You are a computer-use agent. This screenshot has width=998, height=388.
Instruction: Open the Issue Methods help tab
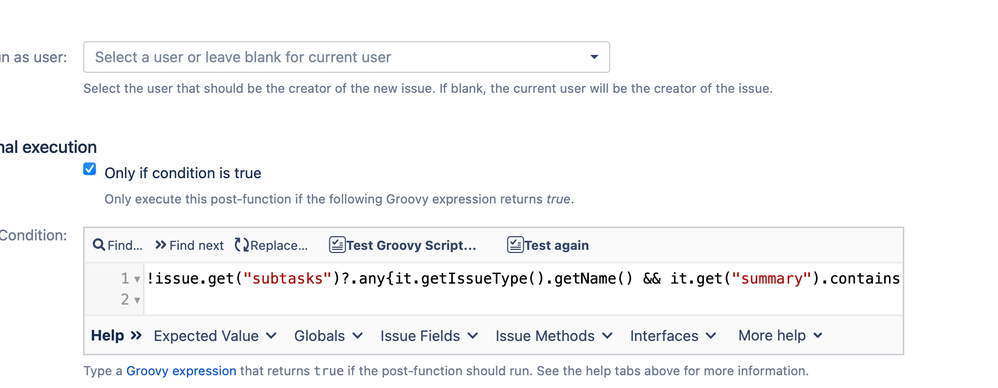[554, 335]
